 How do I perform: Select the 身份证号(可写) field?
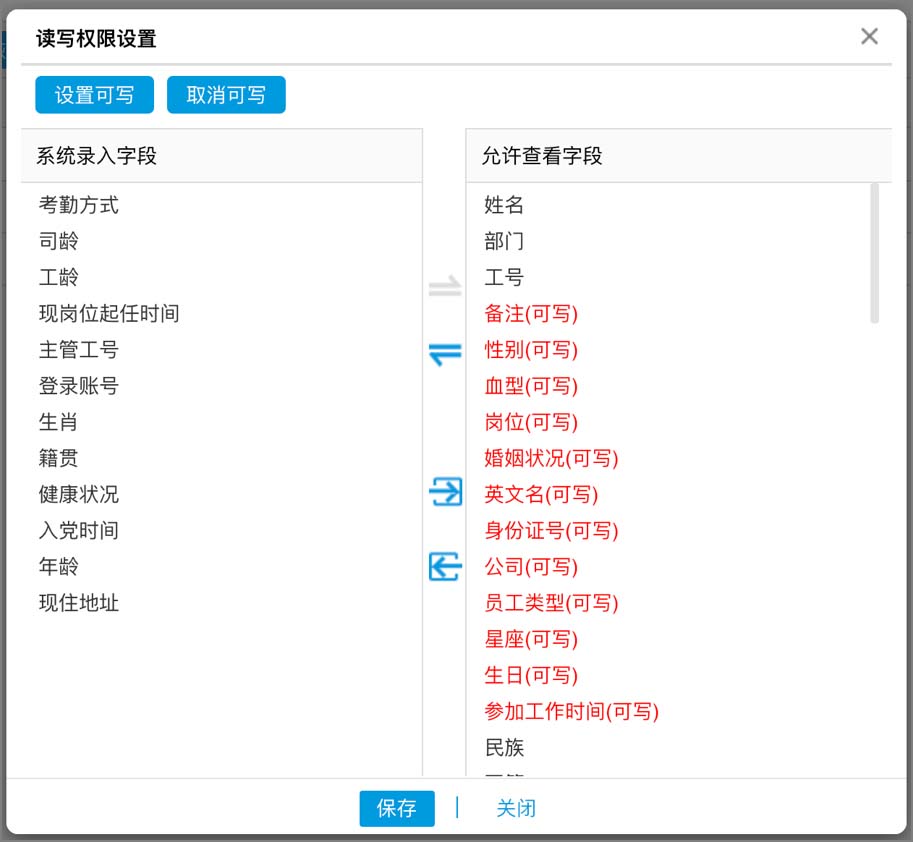[x=551, y=531]
